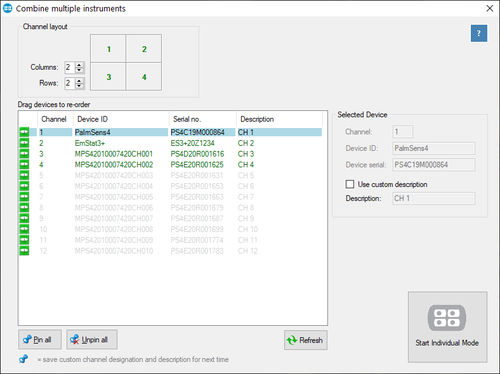Click the green icon next to channel 3
This screenshot has height=374, width=500.
24,154
